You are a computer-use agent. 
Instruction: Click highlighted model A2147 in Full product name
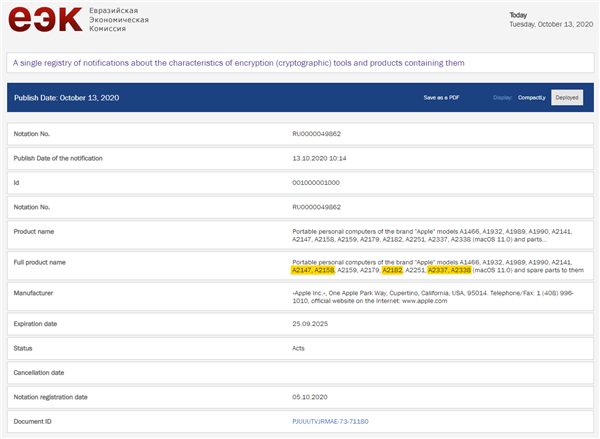(301, 270)
